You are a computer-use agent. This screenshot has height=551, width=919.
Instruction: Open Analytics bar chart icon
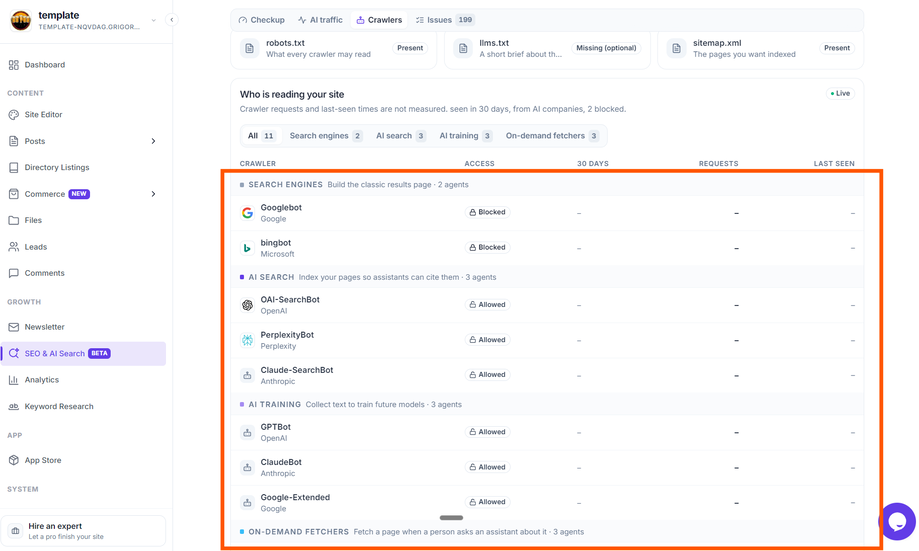[13, 380]
